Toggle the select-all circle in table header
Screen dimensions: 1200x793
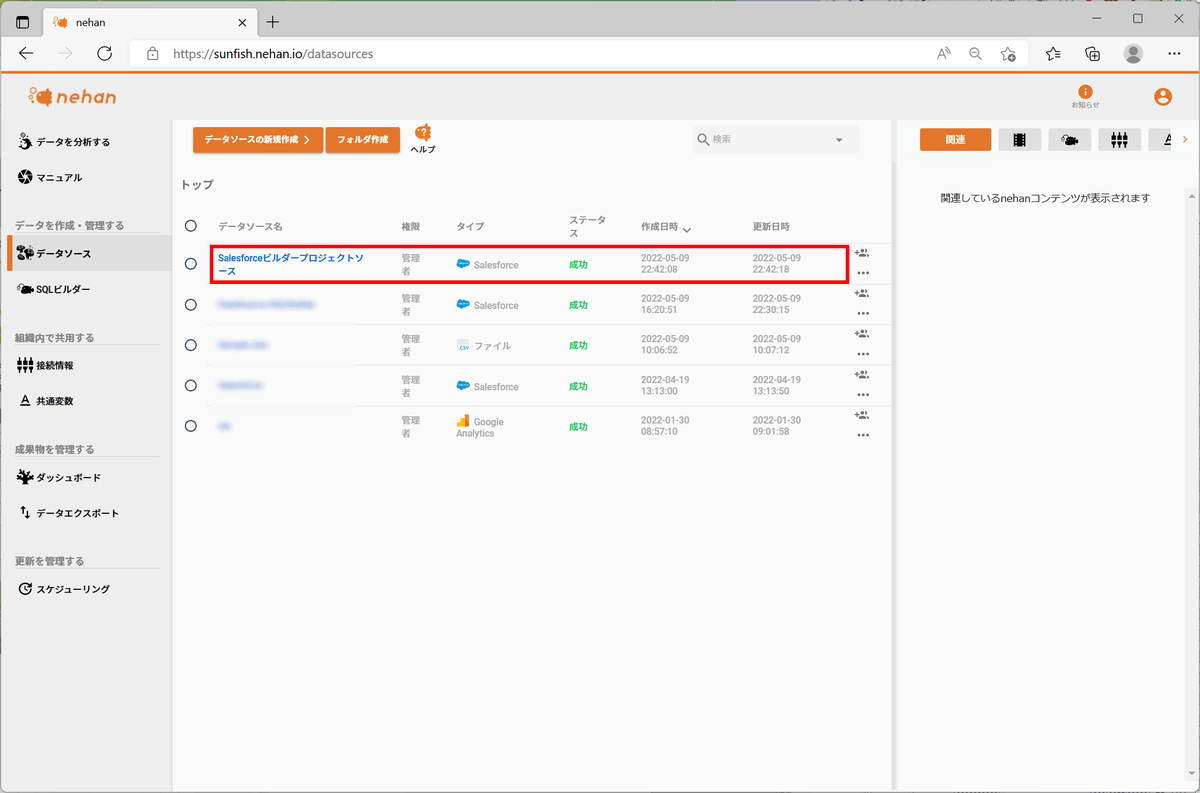pyautogui.click(x=191, y=226)
